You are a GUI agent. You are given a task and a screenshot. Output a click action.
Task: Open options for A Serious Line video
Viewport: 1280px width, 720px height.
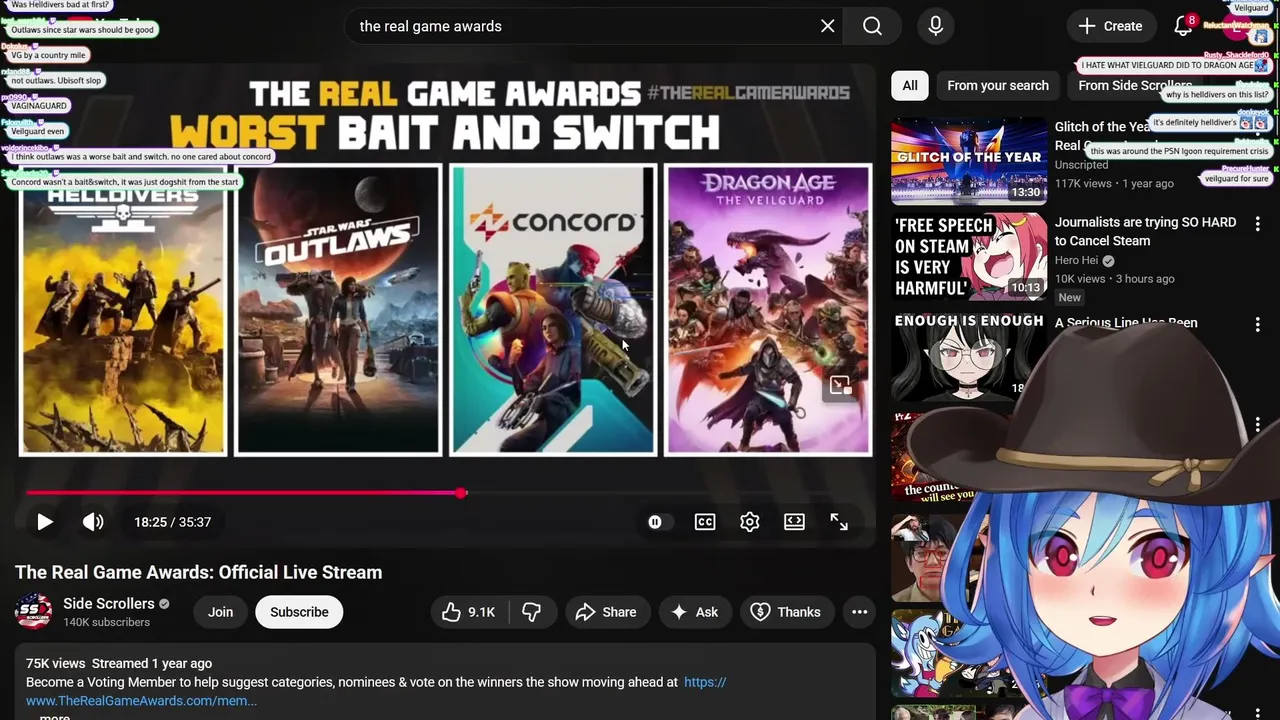point(1258,324)
